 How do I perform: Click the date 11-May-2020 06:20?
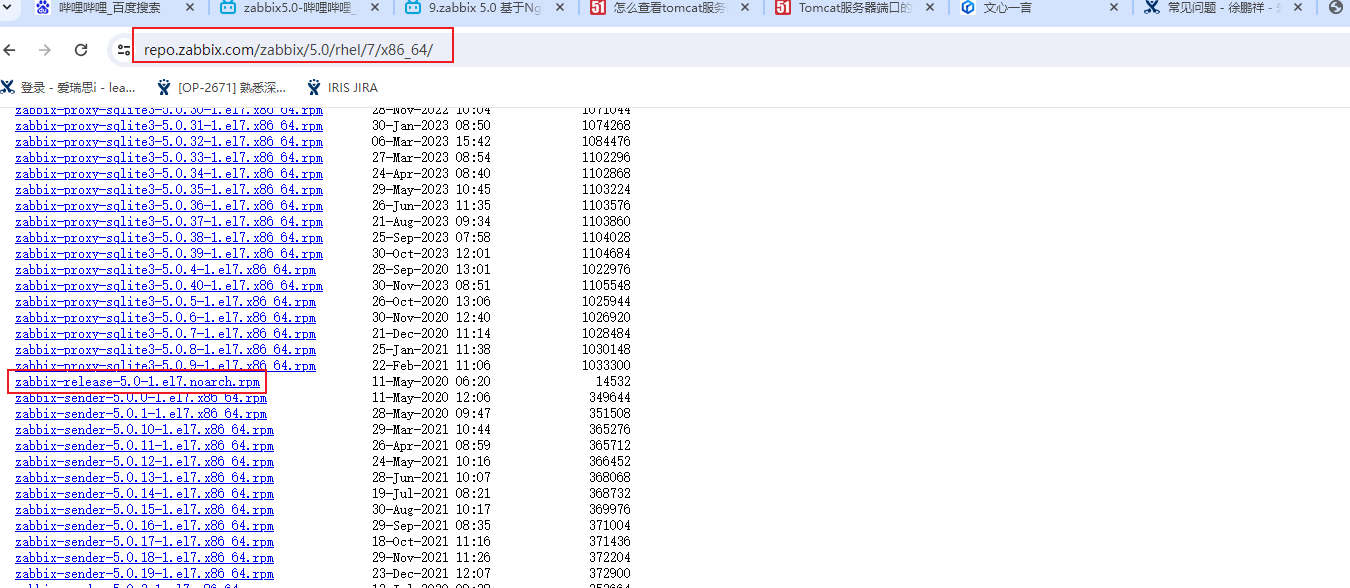[x=431, y=382]
